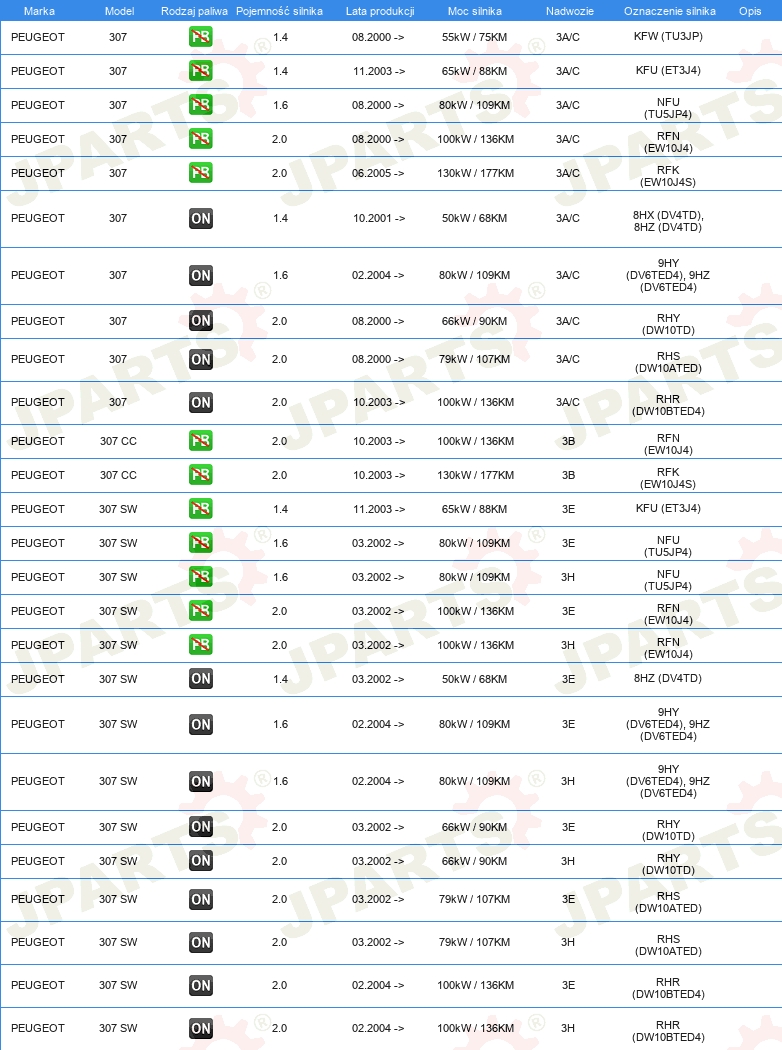782x1050 pixels.
Task: Click the ON icon in the 307 SW 3E 9HY row
Action: [x=201, y=725]
